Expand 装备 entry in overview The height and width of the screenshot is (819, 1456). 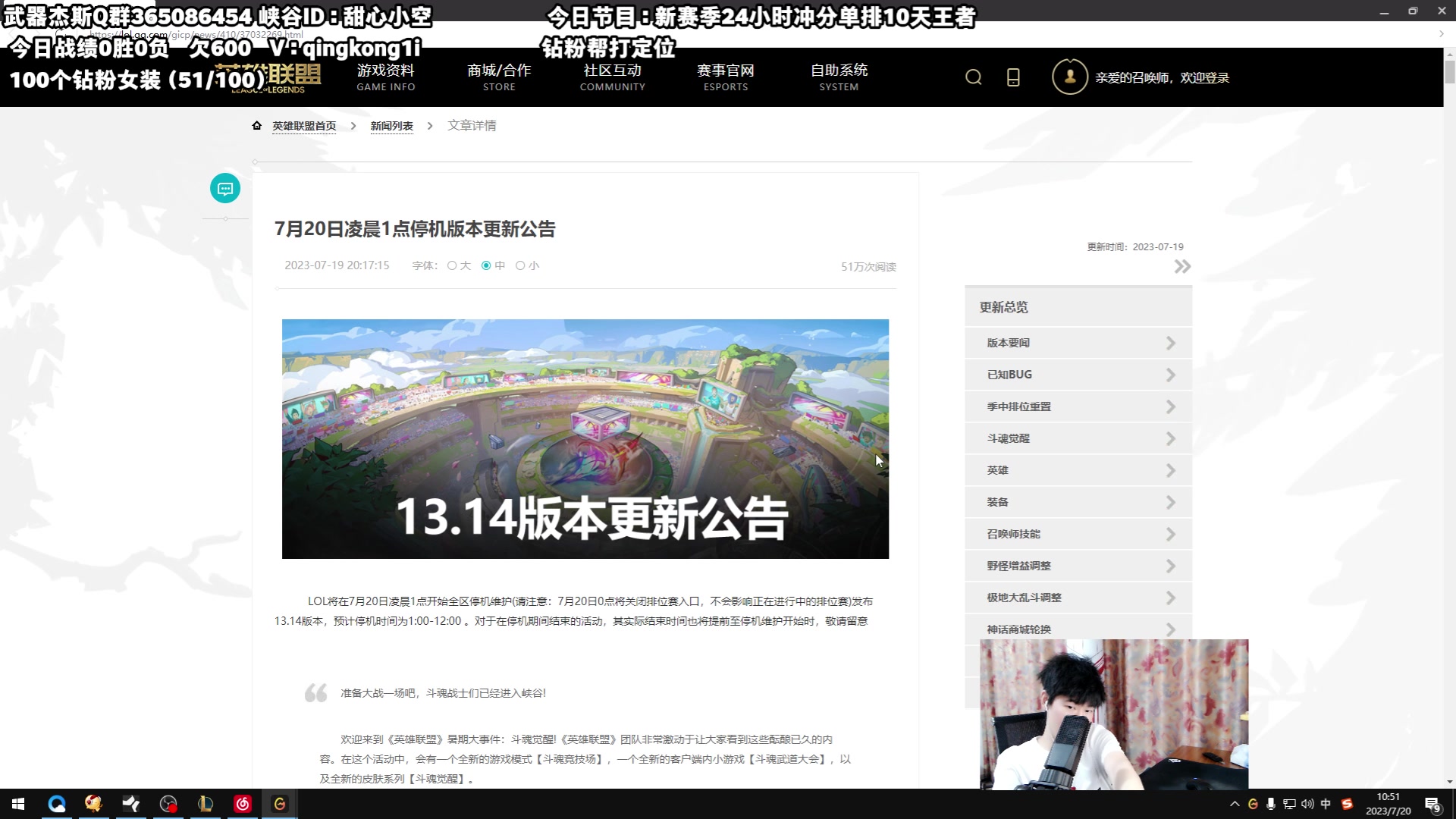tap(1078, 503)
